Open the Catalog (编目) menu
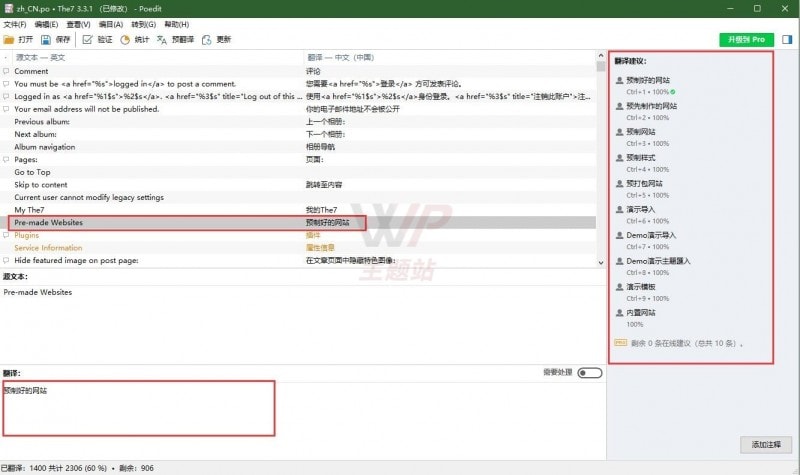This screenshot has width=800, height=475. point(111,24)
